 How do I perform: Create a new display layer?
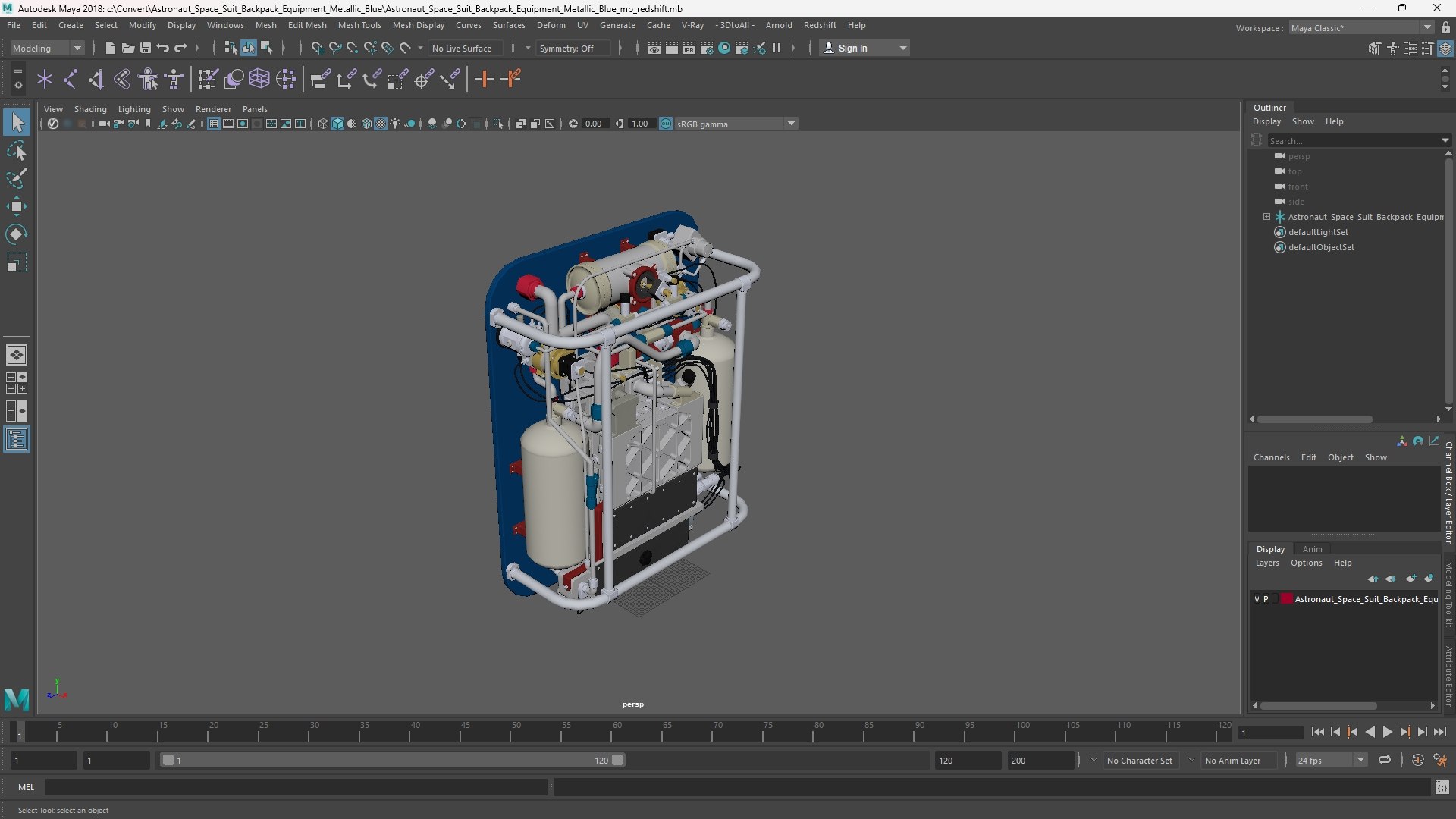coord(1410,579)
